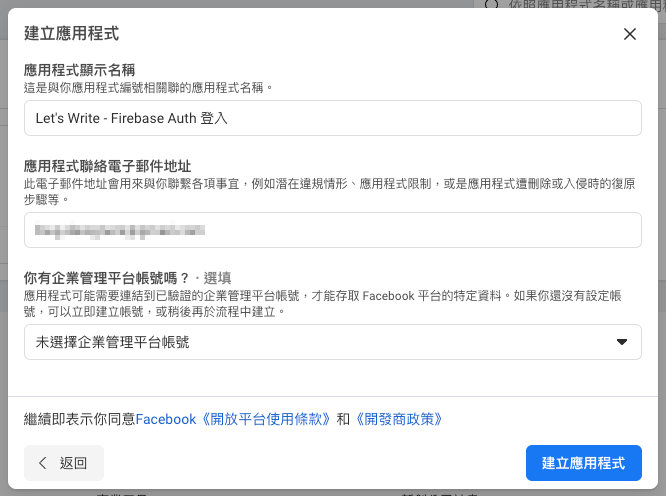This screenshot has width=666, height=496.
Task: Click the back chevron arrow icon
Action: (x=43, y=463)
